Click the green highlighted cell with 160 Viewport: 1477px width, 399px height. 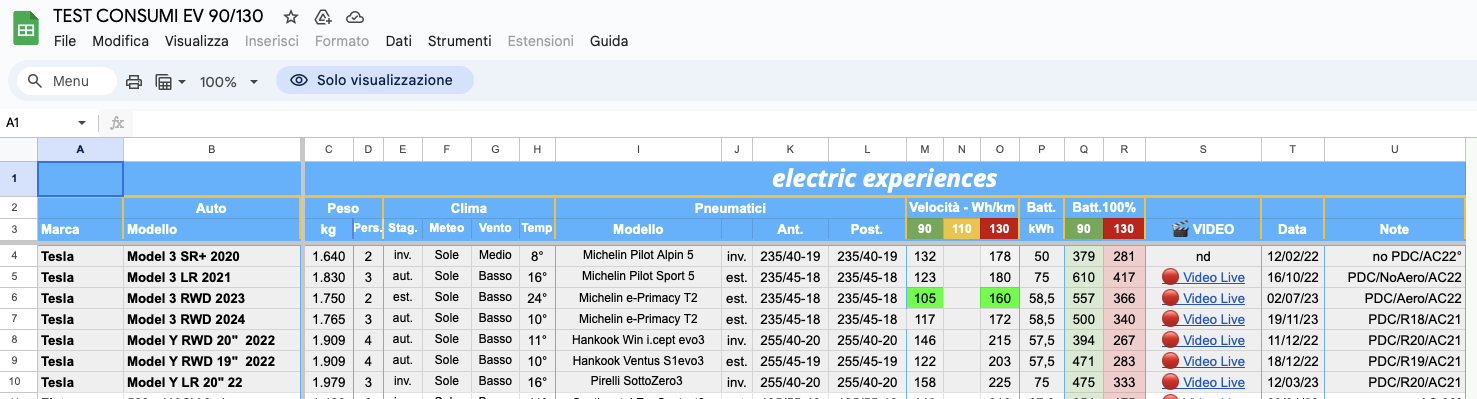(x=999, y=298)
